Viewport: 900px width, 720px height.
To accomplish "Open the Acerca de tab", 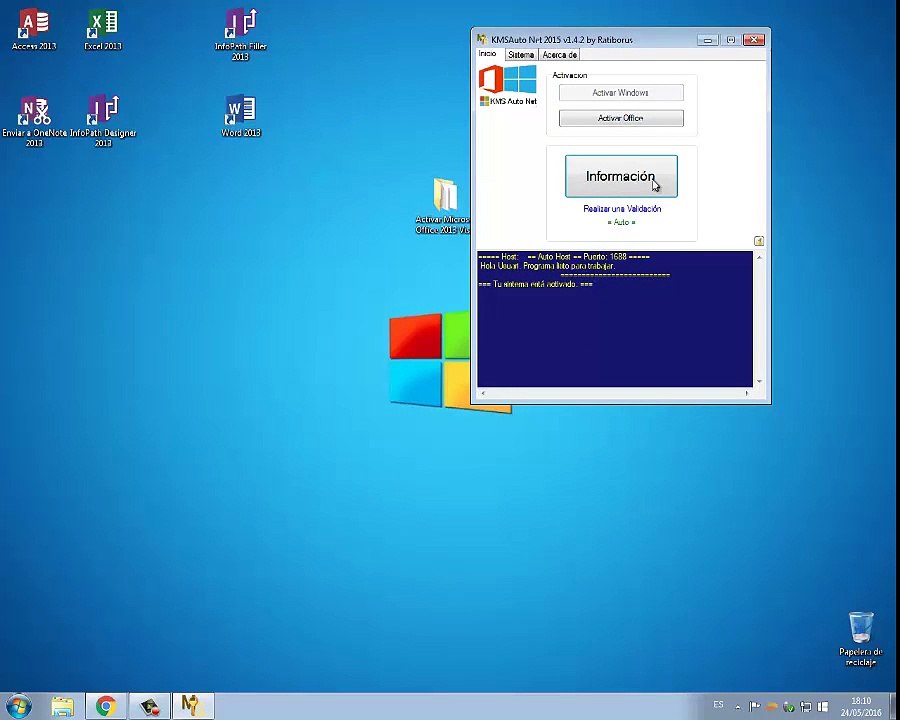I will [560, 55].
